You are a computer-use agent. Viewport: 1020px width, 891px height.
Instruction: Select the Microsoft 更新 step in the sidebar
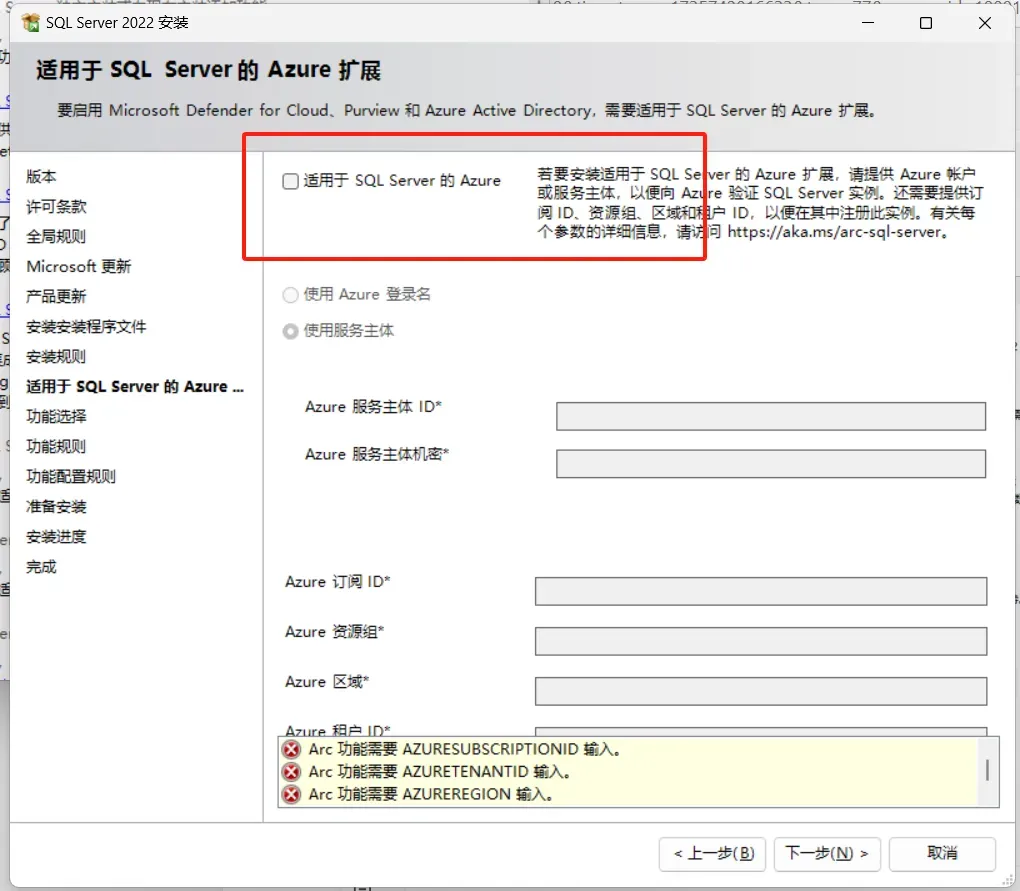click(x=79, y=267)
